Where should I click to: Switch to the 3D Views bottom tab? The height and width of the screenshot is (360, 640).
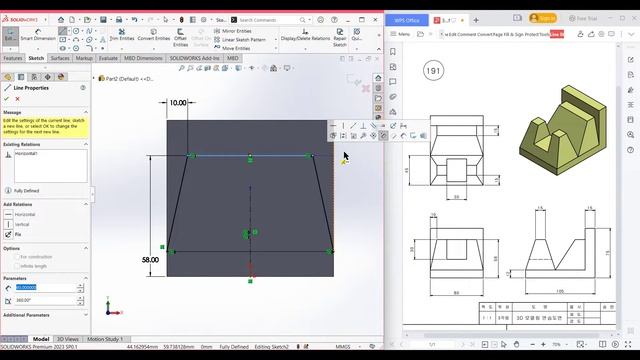pyautogui.click(x=68, y=339)
